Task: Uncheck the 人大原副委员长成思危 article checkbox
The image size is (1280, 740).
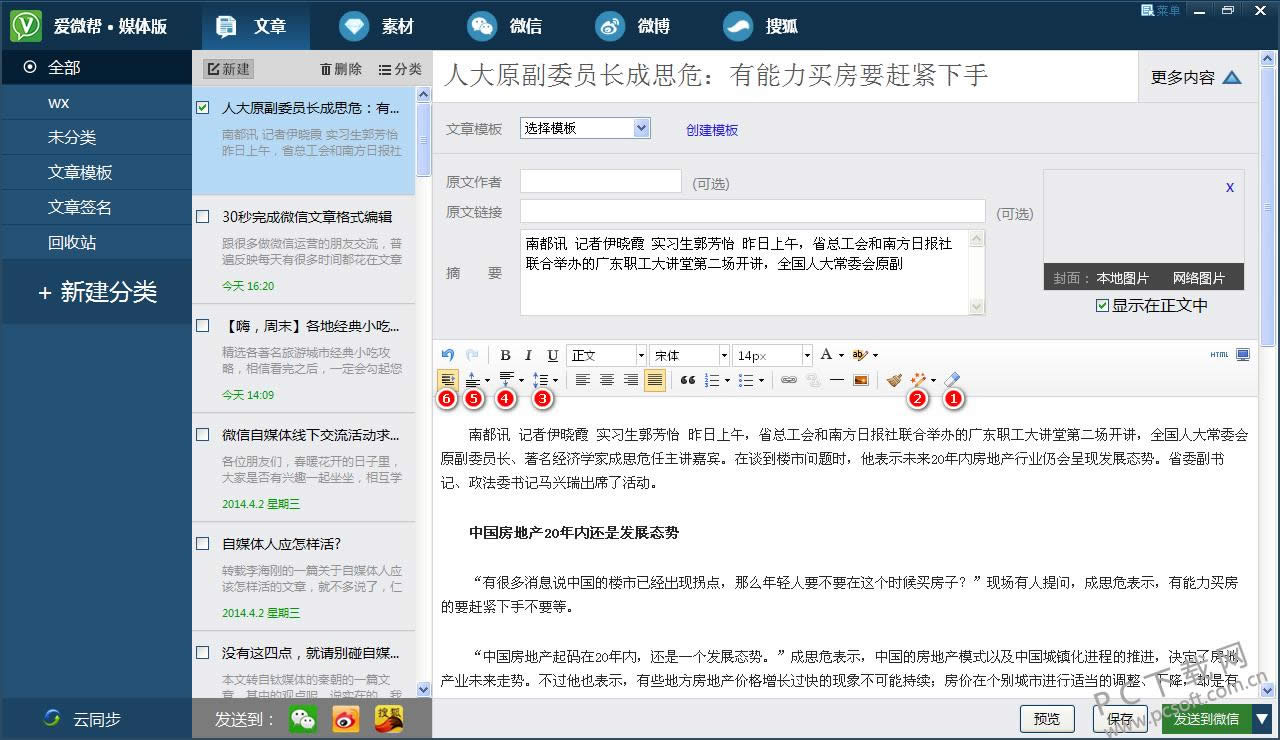Action: point(203,107)
